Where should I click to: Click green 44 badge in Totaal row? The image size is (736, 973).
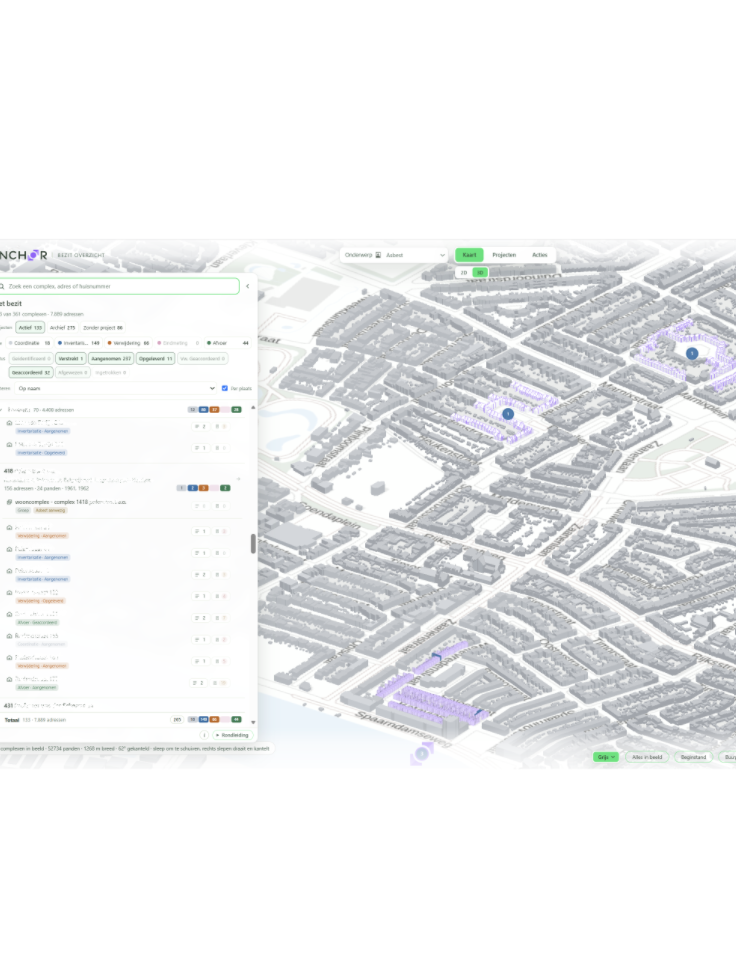[x=236, y=719]
